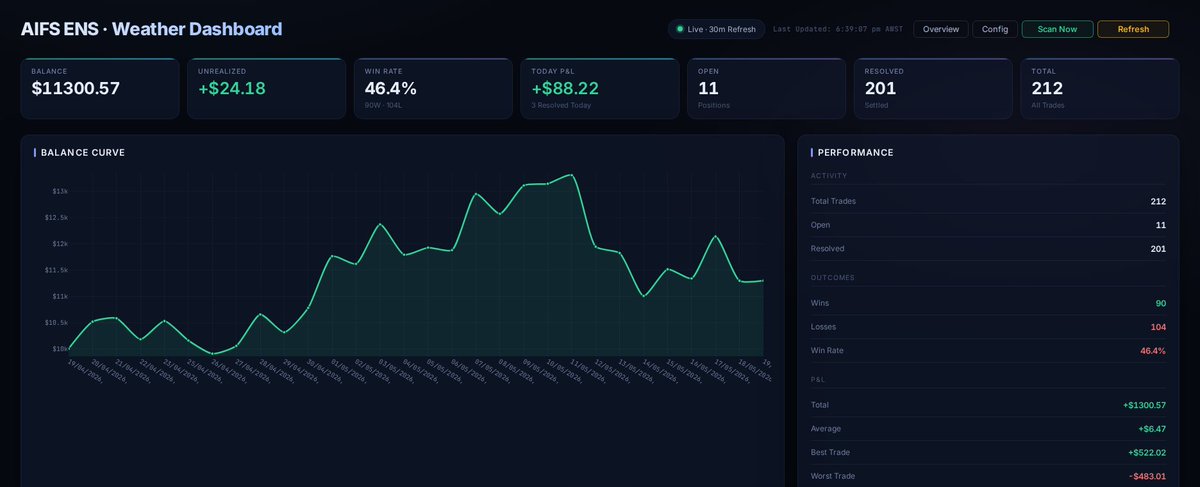Image resolution: width=1200 pixels, height=487 pixels.
Task: Click the Resolved card showing 201
Action: pos(932,88)
